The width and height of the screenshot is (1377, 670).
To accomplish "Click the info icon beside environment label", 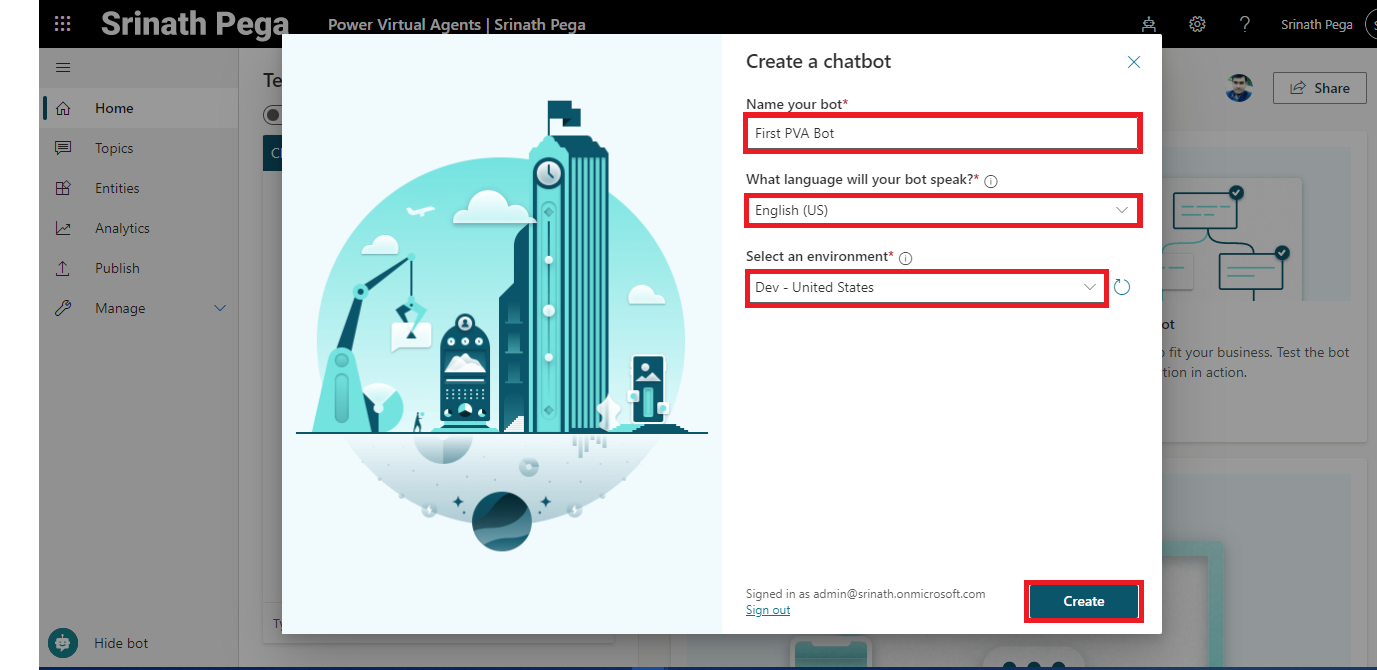I will 905,258.
